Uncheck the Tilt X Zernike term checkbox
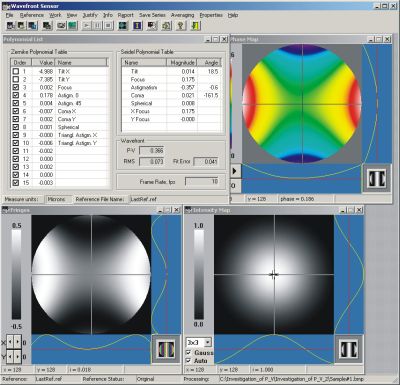 click(x=16, y=71)
